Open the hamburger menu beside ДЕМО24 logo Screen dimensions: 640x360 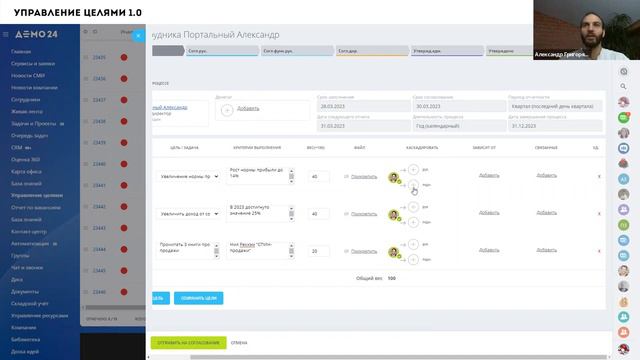pyautogui.click(x=5, y=35)
